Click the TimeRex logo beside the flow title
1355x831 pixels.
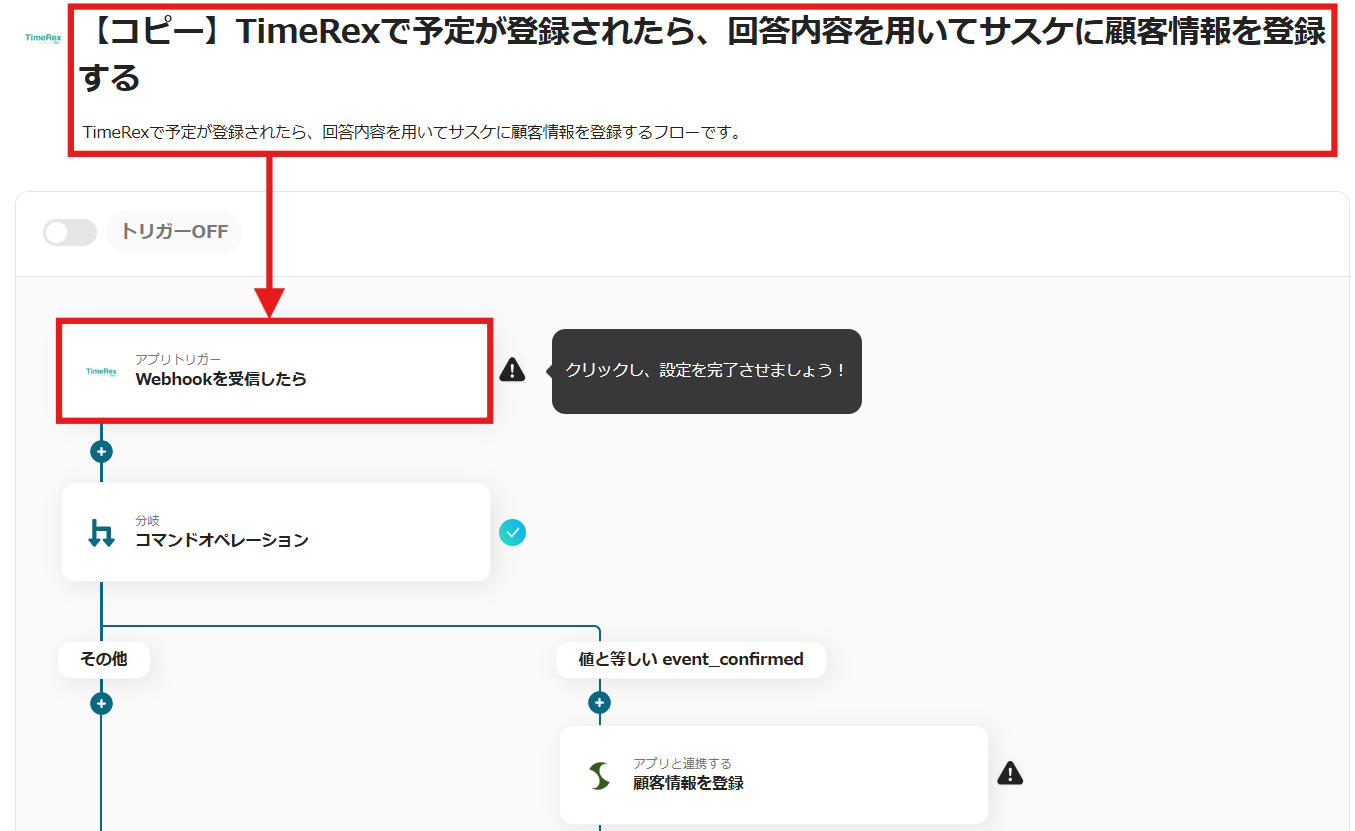pyautogui.click(x=43, y=38)
